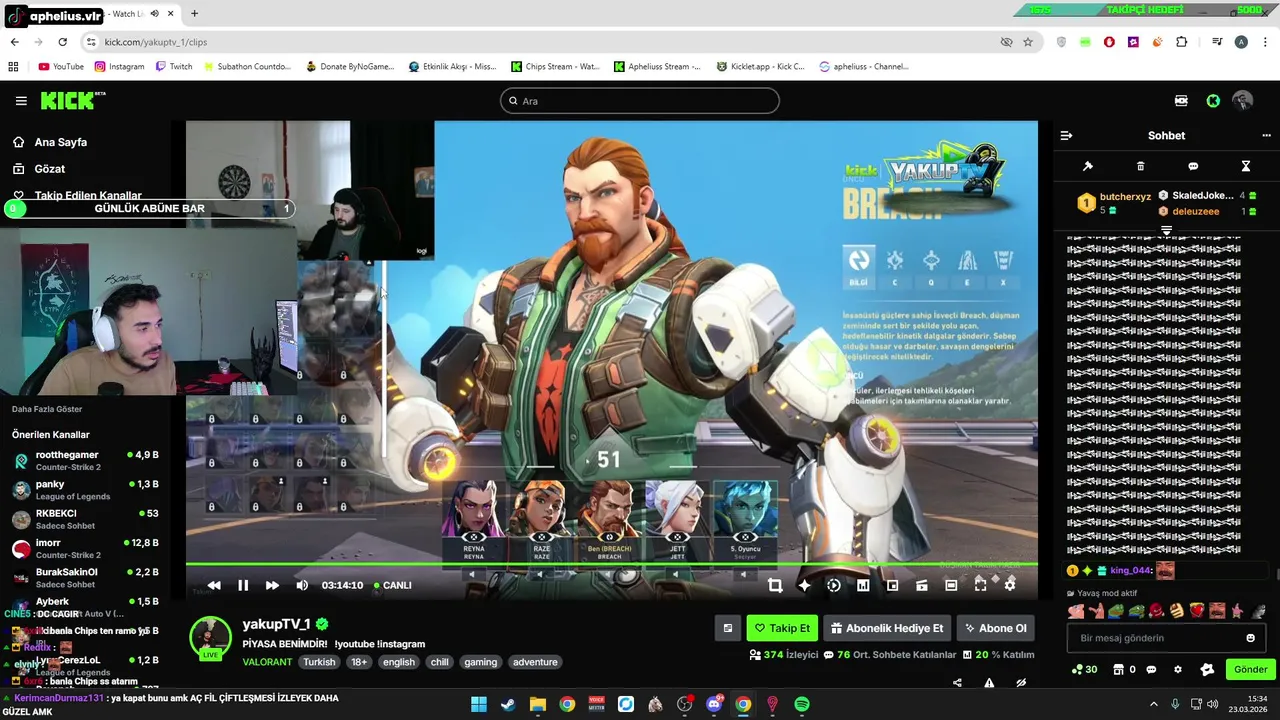Select the VALORANT category link

pyautogui.click(x=267, y=662)
